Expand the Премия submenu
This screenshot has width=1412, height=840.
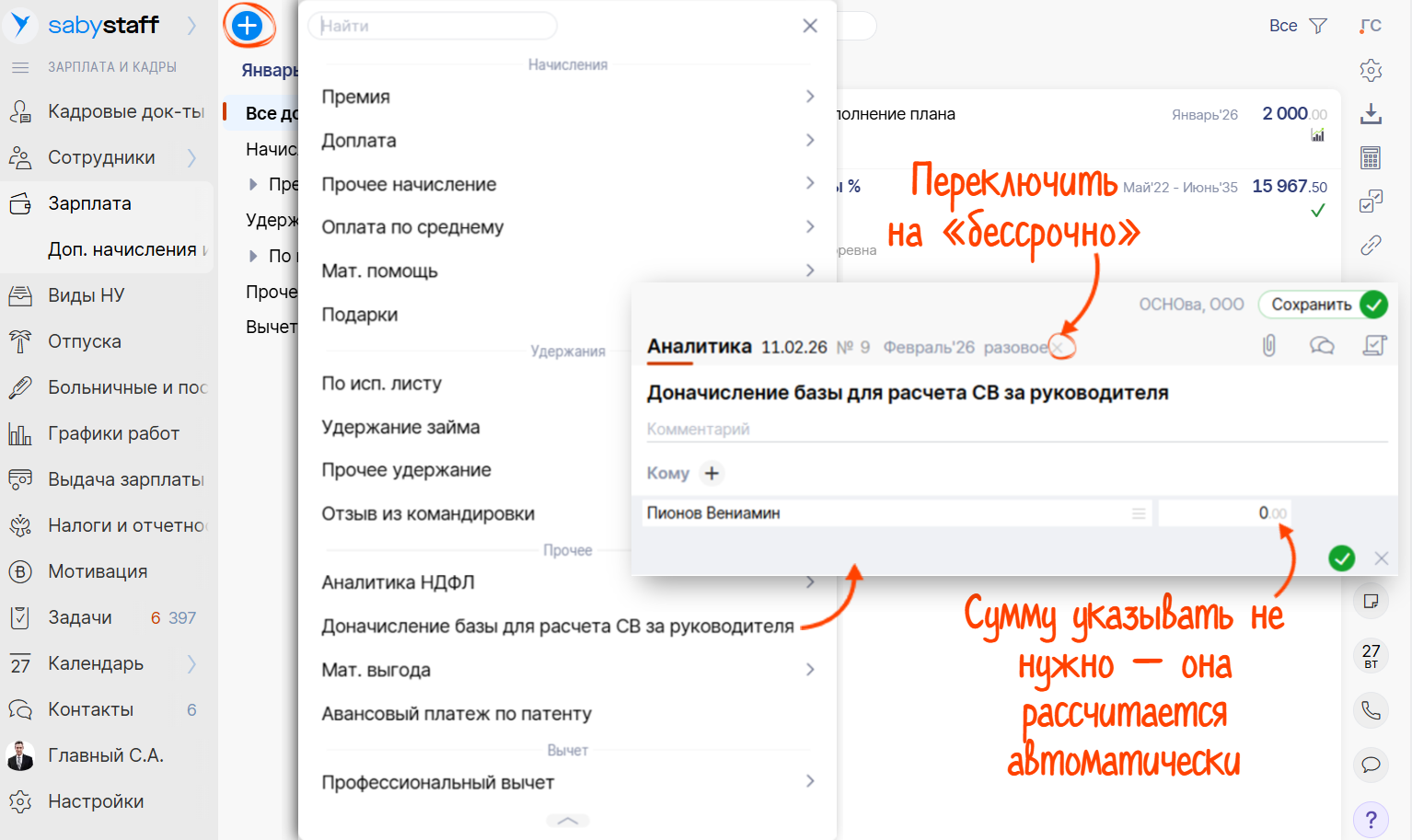coord(809,97)
